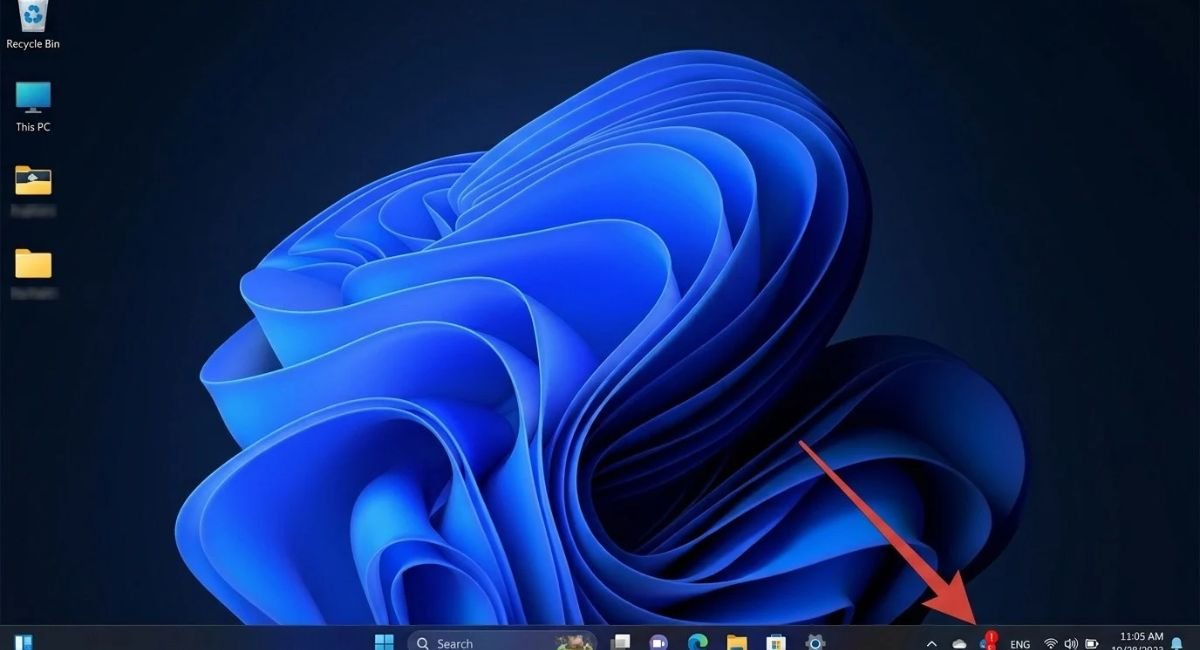This screenshot has width=1200, height=650.
Task: Open the OneDrive cloud tray icon
Action: [960, 644]
